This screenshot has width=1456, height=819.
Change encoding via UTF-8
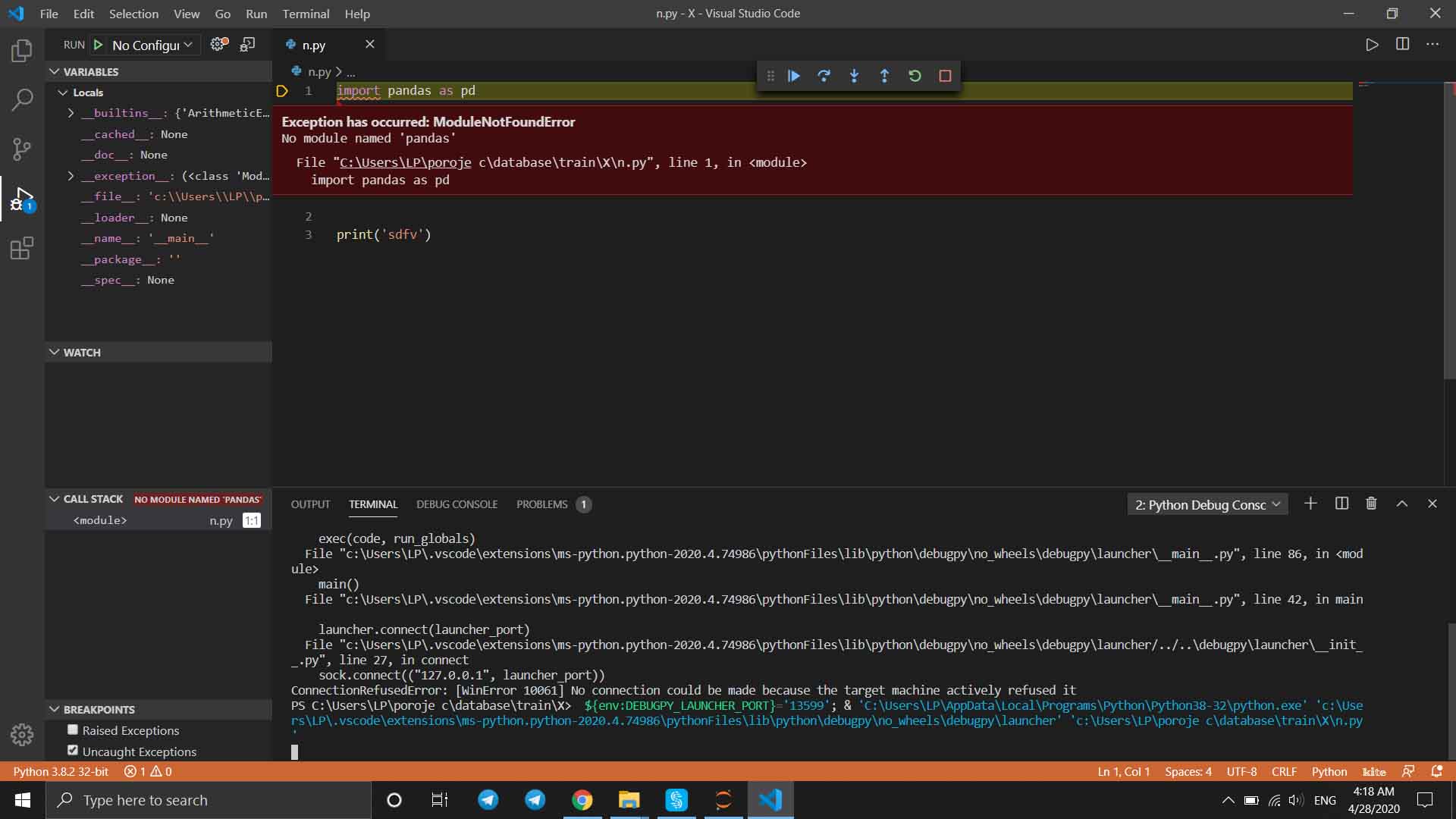(x=1241, y=771)
